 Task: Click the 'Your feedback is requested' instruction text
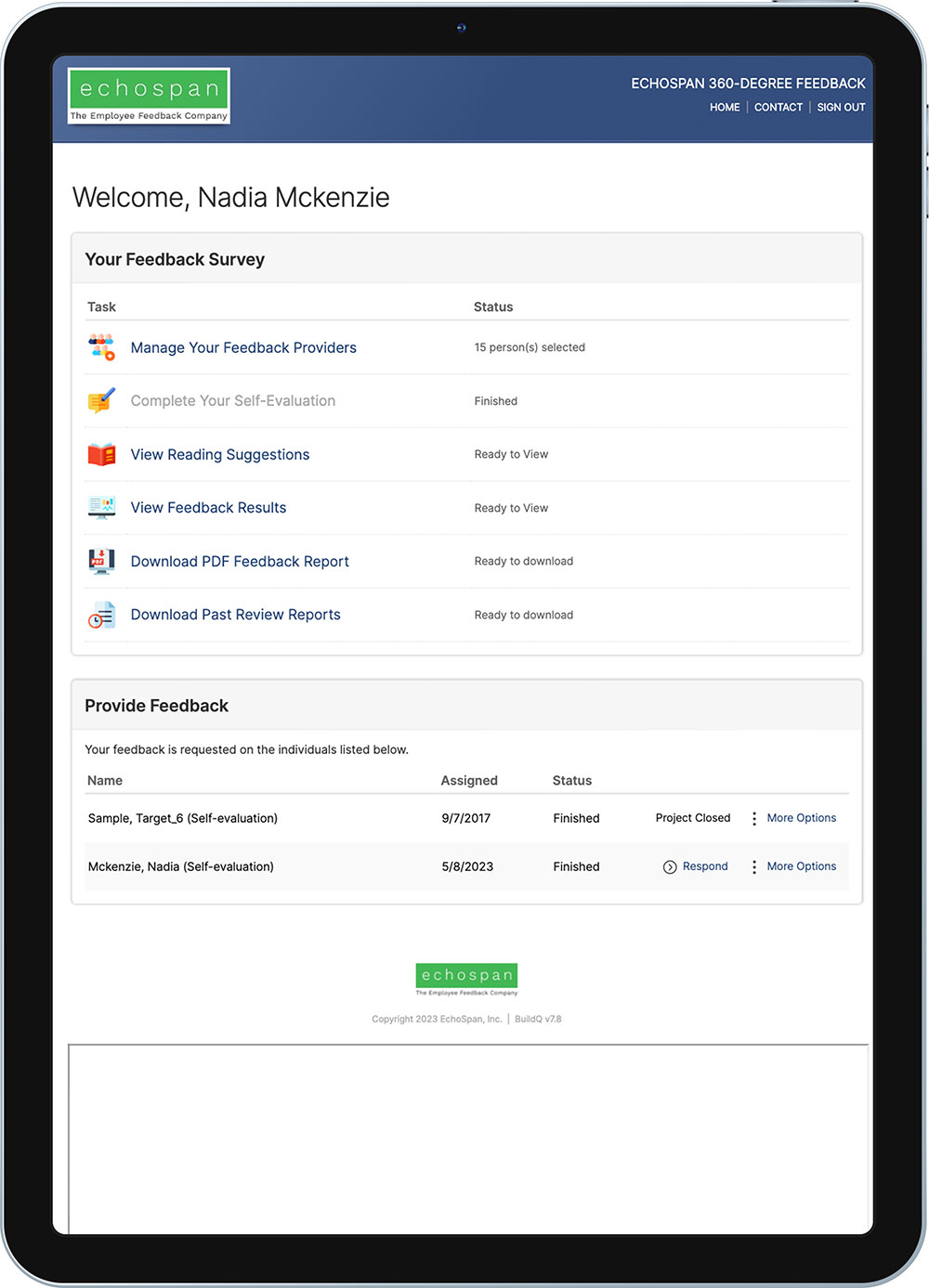click(246, 749)
